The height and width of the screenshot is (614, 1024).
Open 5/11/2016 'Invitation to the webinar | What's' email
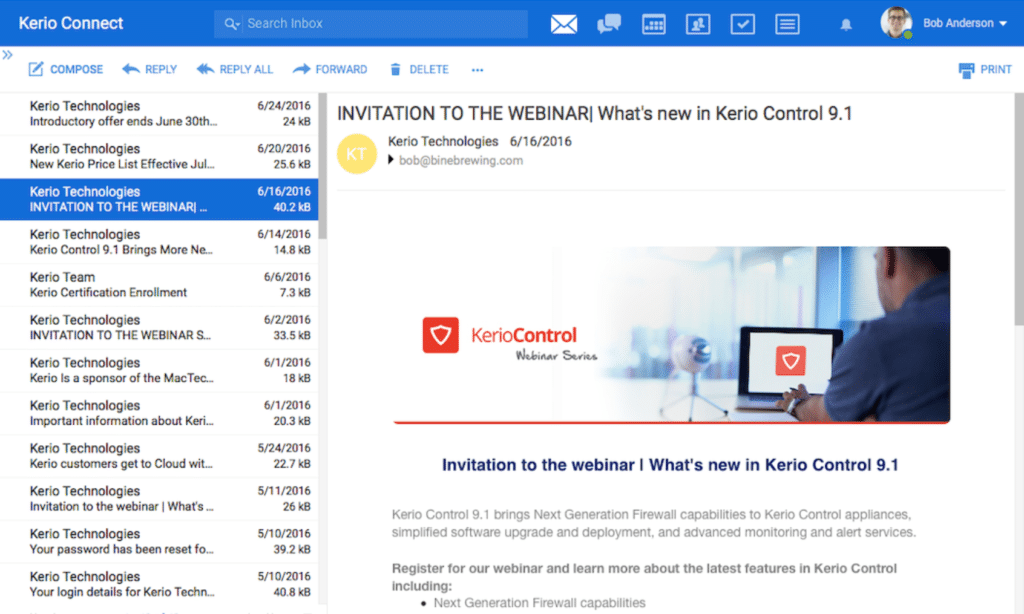pyautogui.click(x=159, y=499)
